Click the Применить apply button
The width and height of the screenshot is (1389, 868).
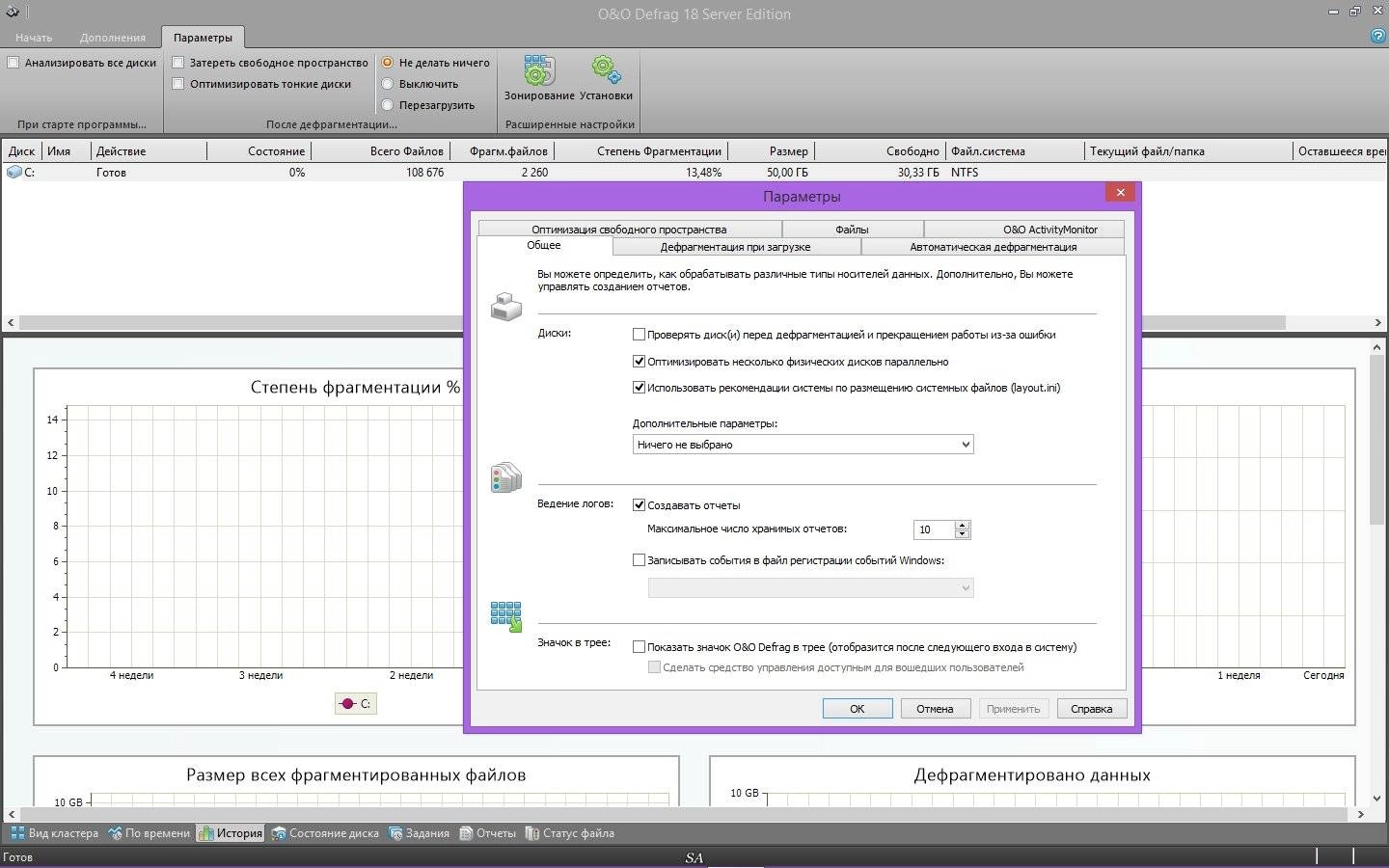(1013, 709)
